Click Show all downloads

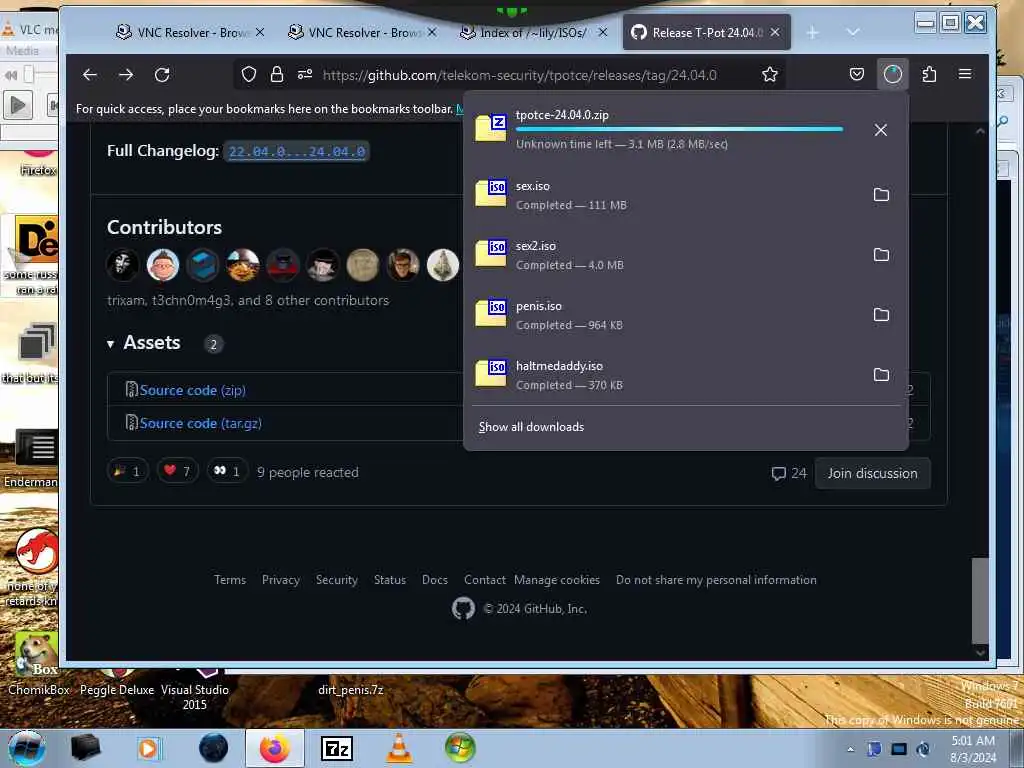coord(531,427)
